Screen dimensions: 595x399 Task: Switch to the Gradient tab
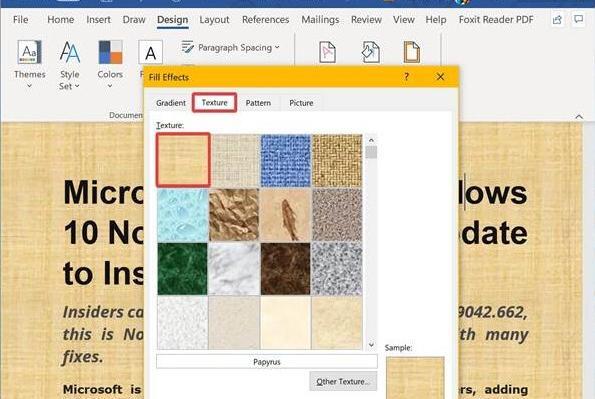pos(171,103)
